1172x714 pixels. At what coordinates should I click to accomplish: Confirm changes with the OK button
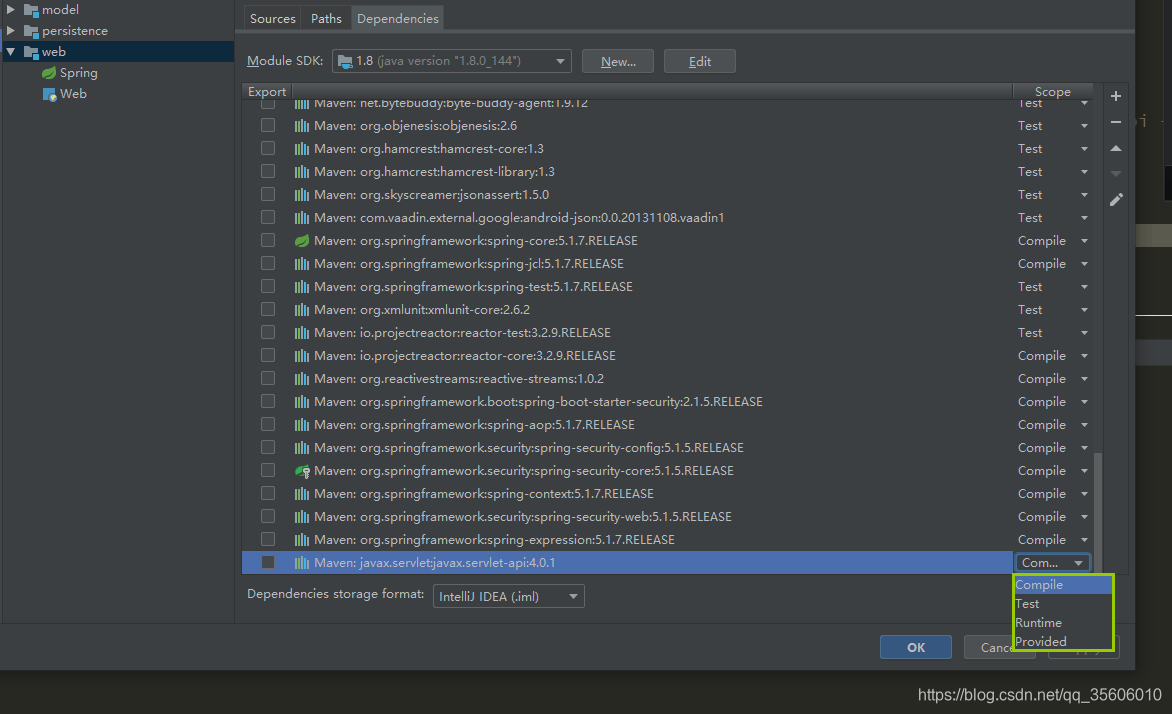[x=915, y=646]
